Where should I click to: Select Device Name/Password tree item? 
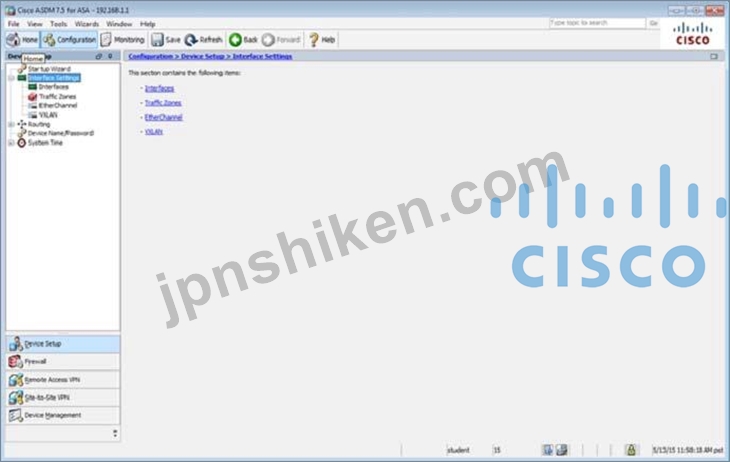[61, 133]
